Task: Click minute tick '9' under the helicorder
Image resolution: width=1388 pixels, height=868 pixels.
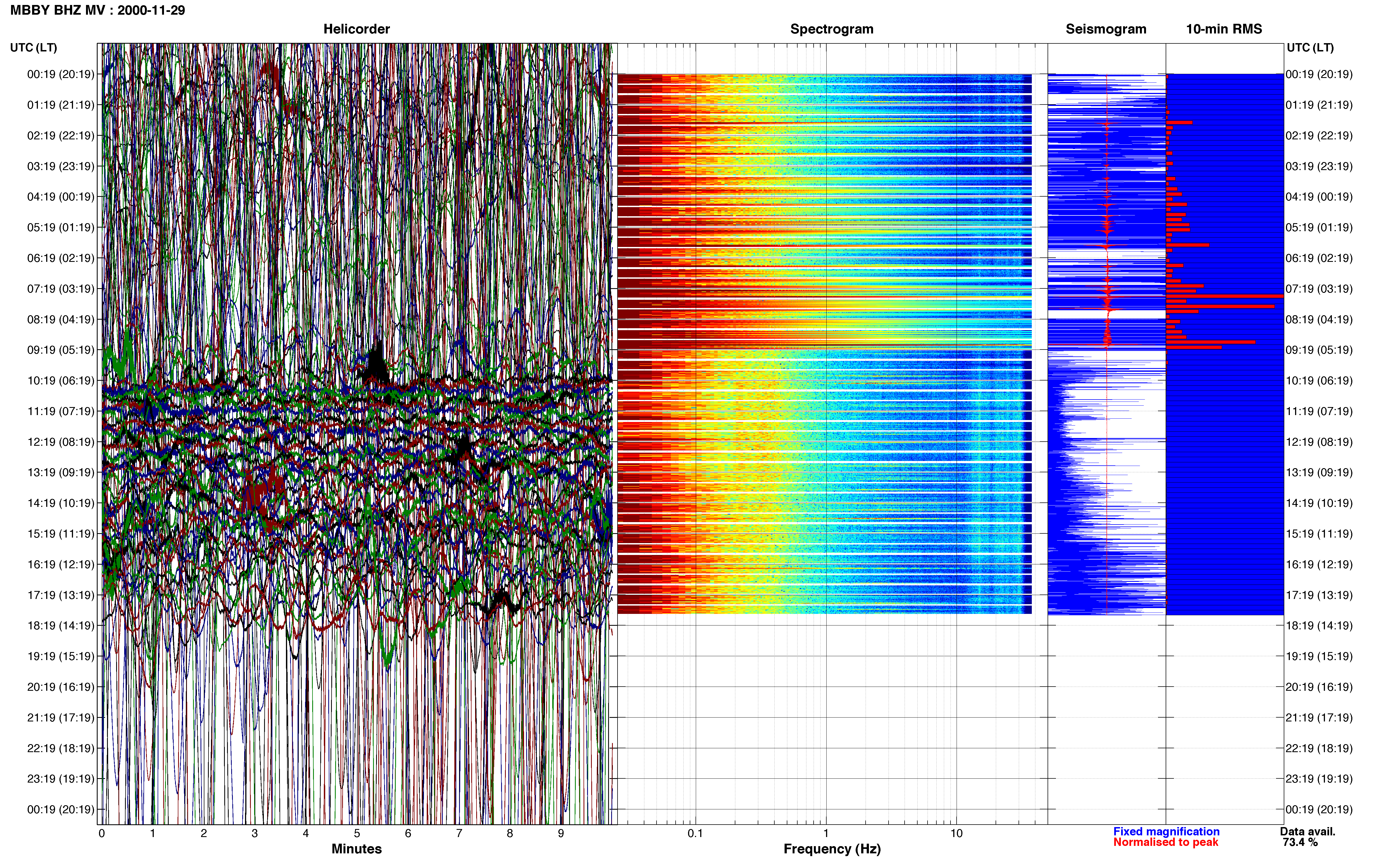Action: [x=561, y=833]
